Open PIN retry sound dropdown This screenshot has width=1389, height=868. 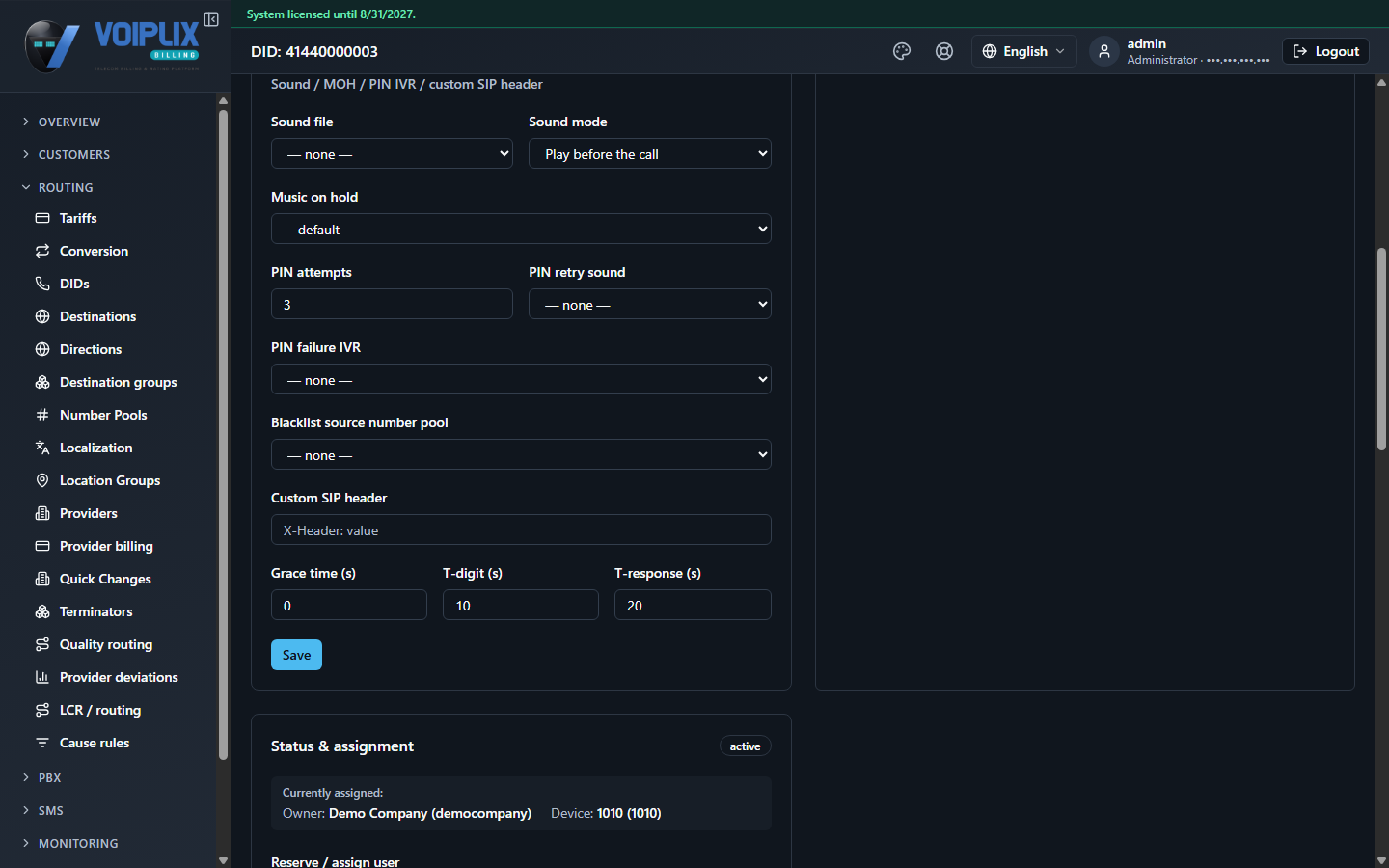(x=650, y=304)
